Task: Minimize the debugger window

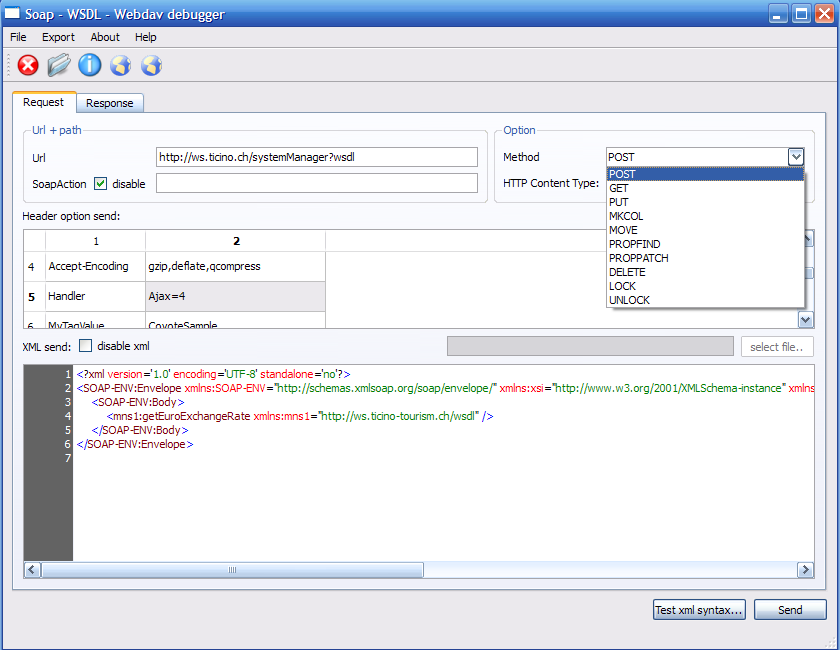Action: [x=778, y=13]
